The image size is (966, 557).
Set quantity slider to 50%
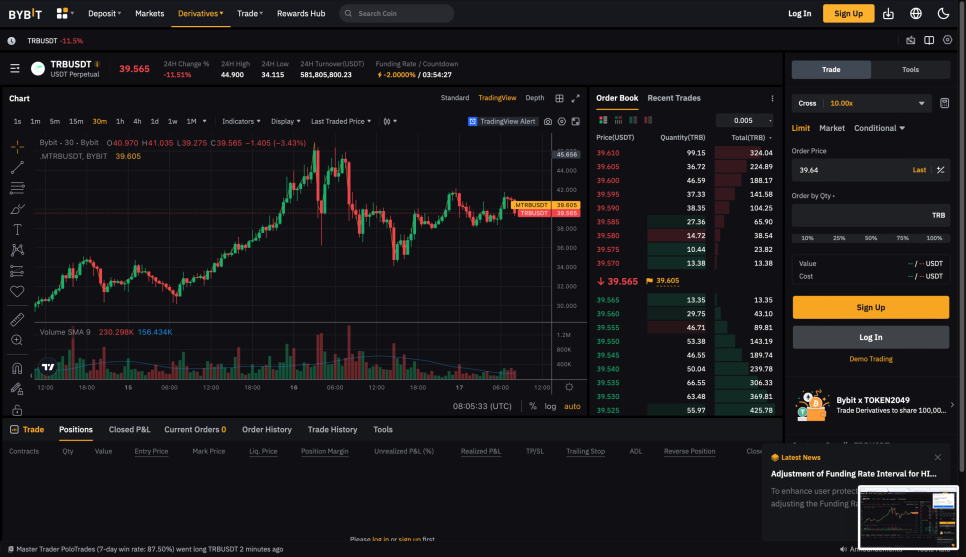pyautogui.click(x=871, y=238)
